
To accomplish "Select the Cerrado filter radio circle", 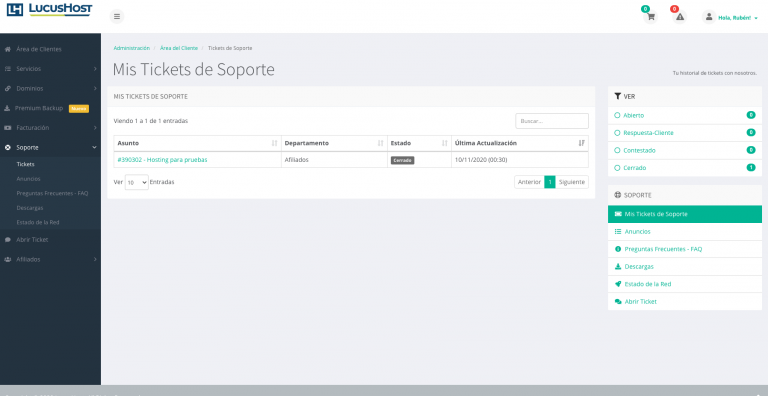I will (617, 168).
